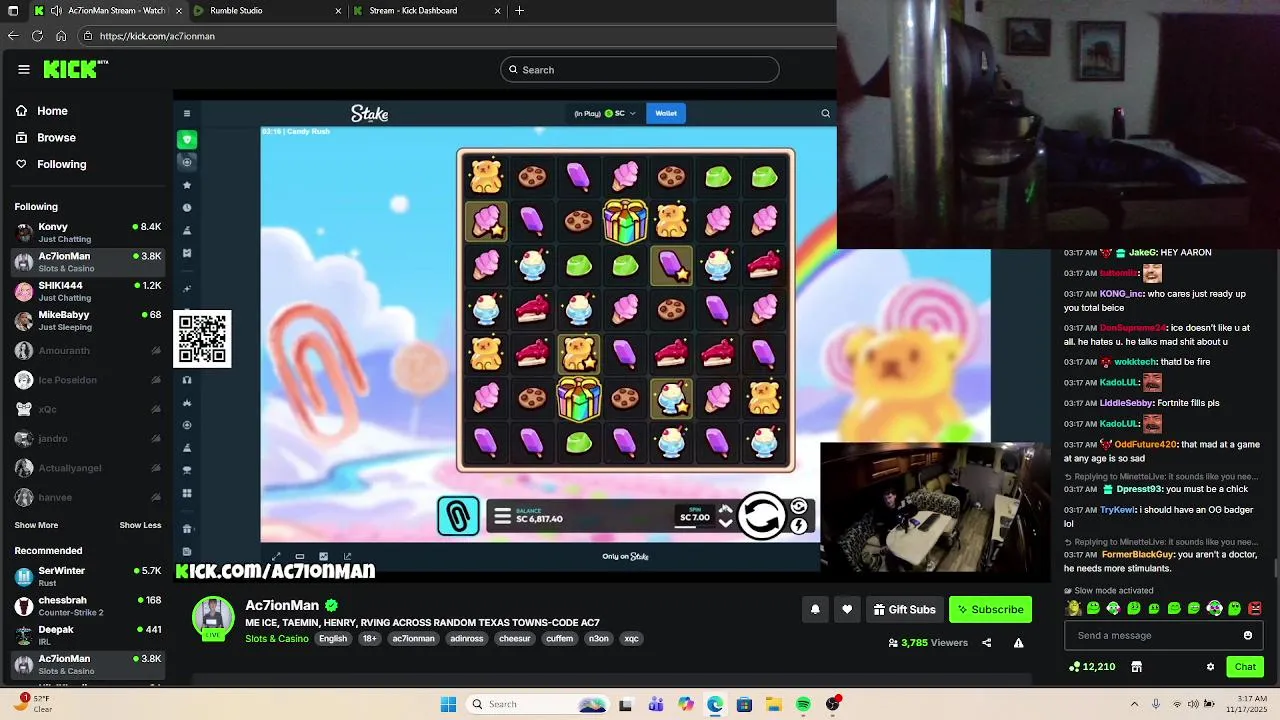Click the Gift Subs button
This screenshot has width=1280, height=720.
coord(905,609)
